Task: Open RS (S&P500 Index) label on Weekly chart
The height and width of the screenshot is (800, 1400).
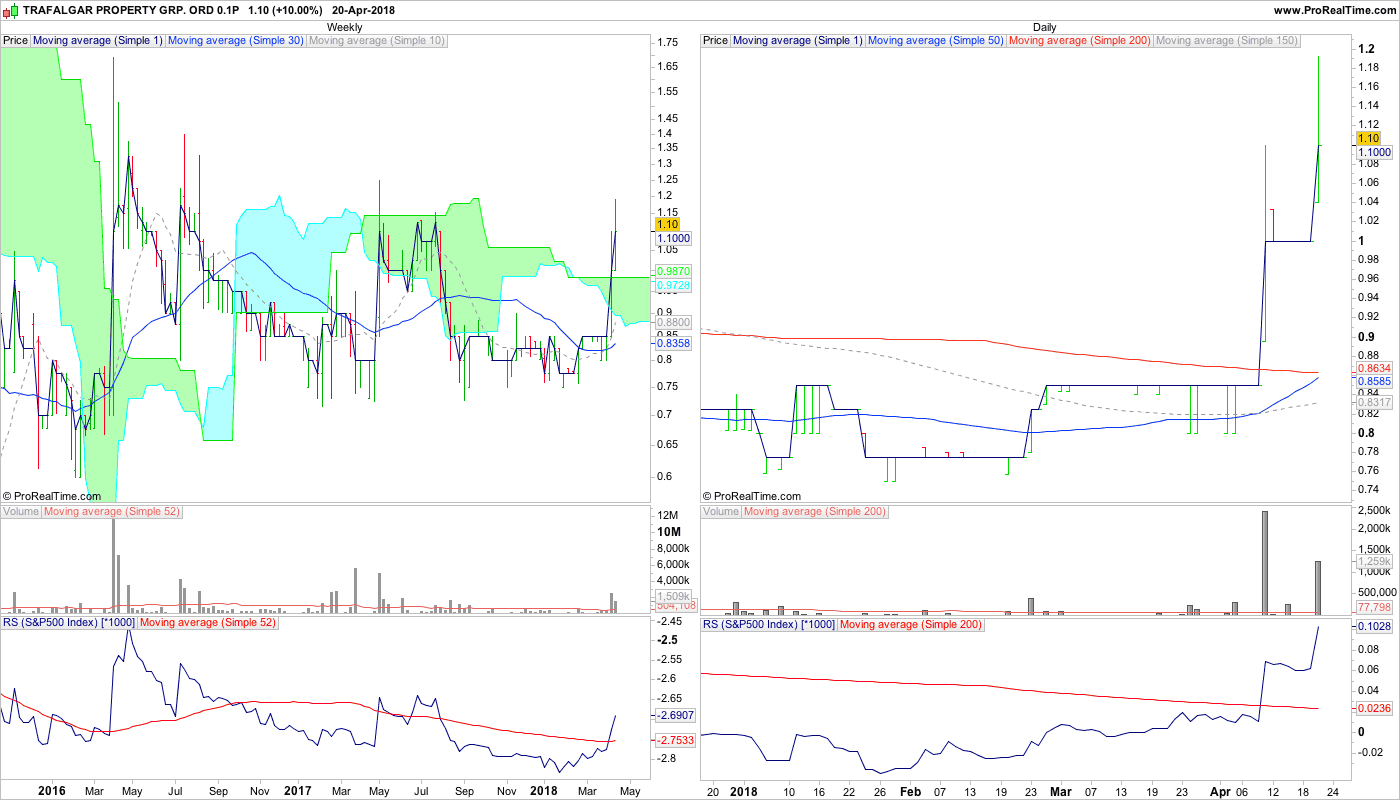Action: [x=69, y=623]
